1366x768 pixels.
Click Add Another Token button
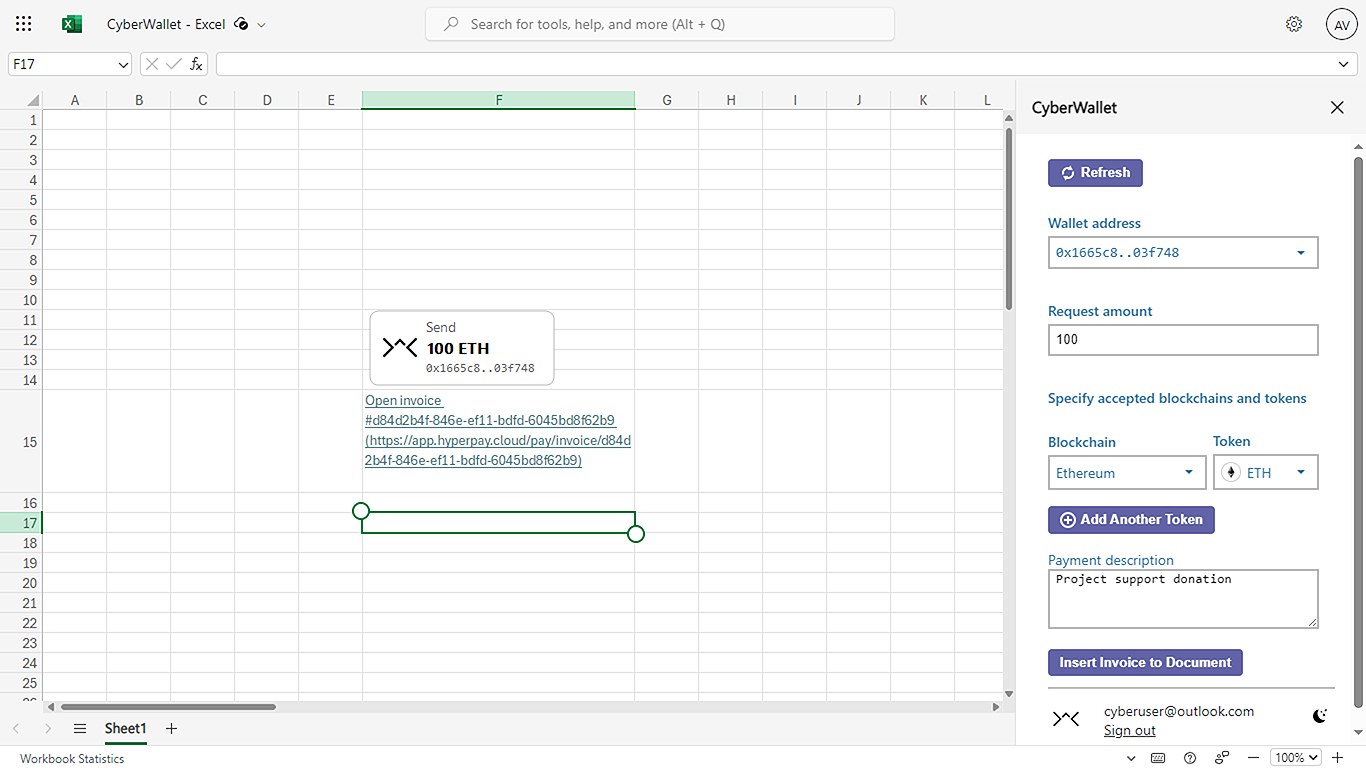(1131, 520)
